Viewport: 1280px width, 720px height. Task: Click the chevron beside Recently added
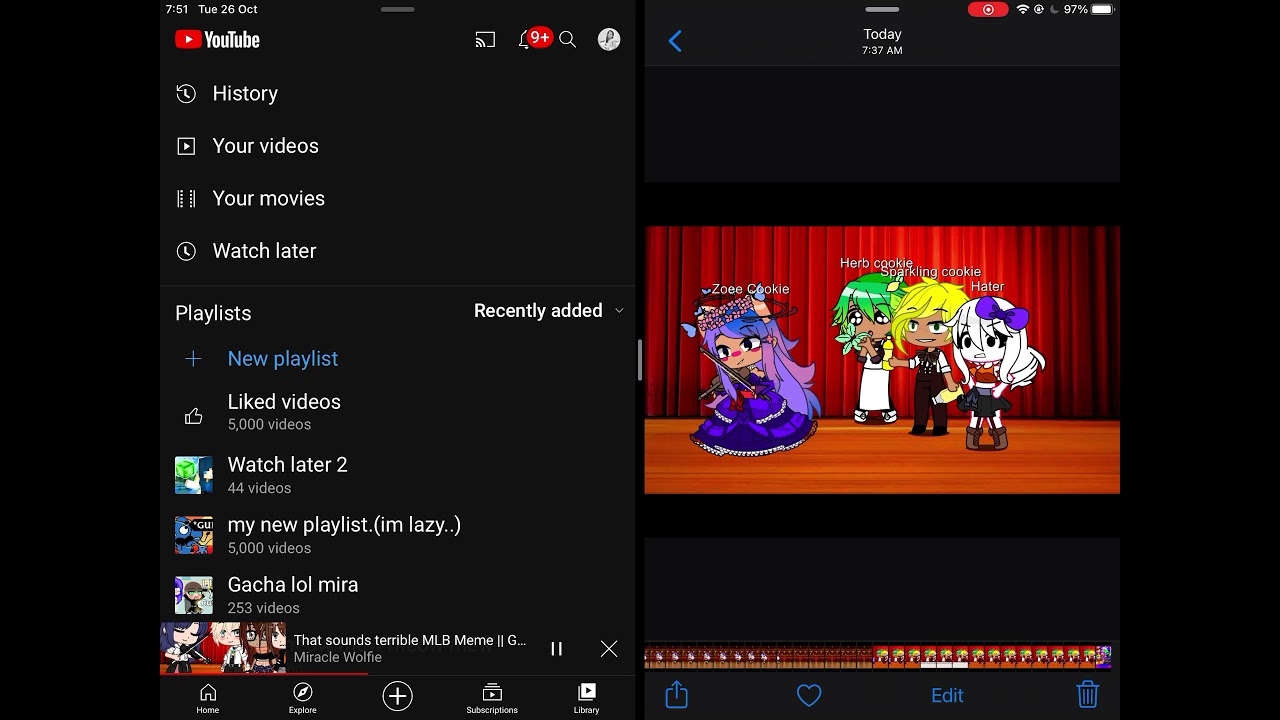pos(619,311)
